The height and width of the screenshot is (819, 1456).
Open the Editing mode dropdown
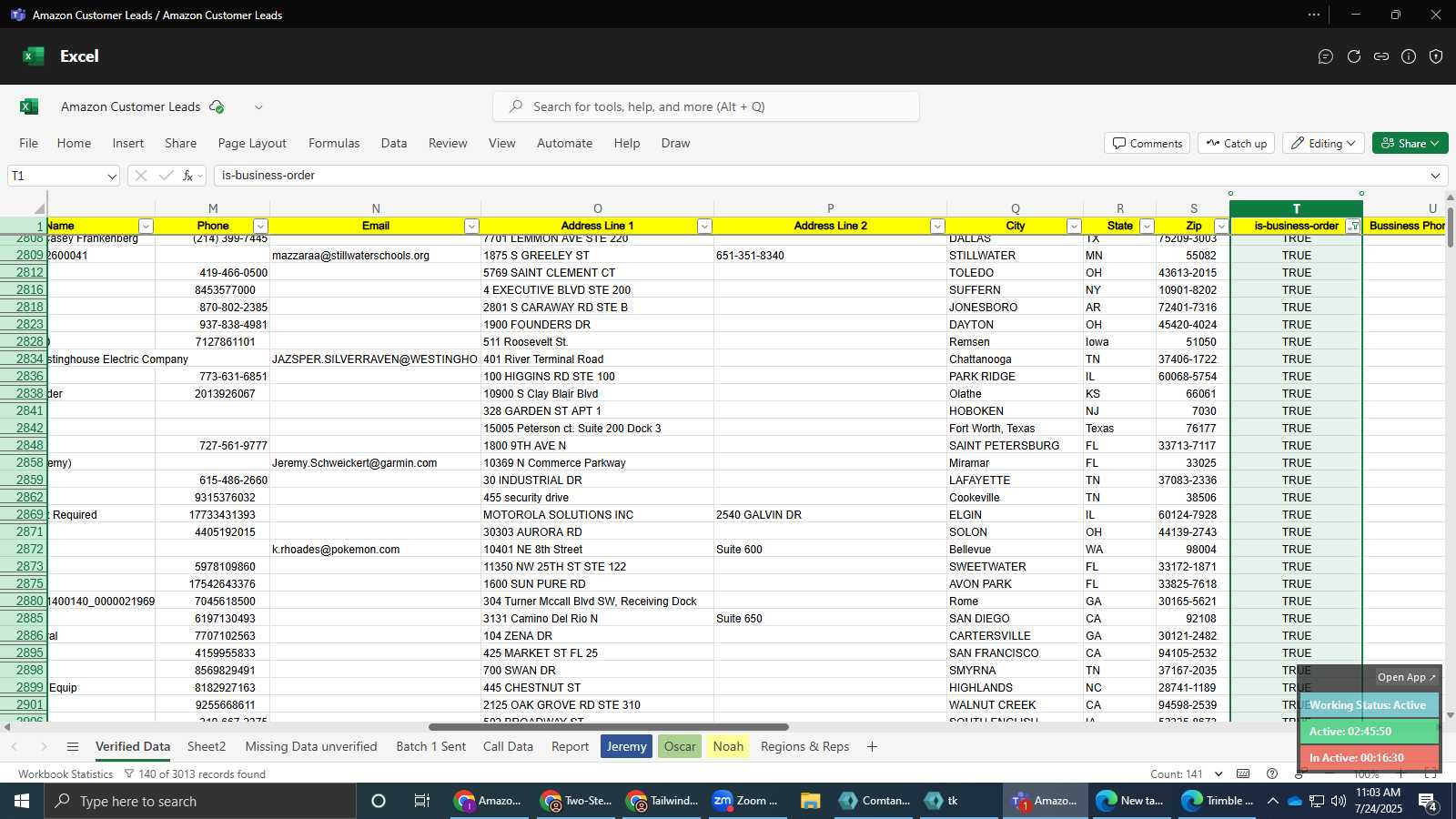[1323, 143]
